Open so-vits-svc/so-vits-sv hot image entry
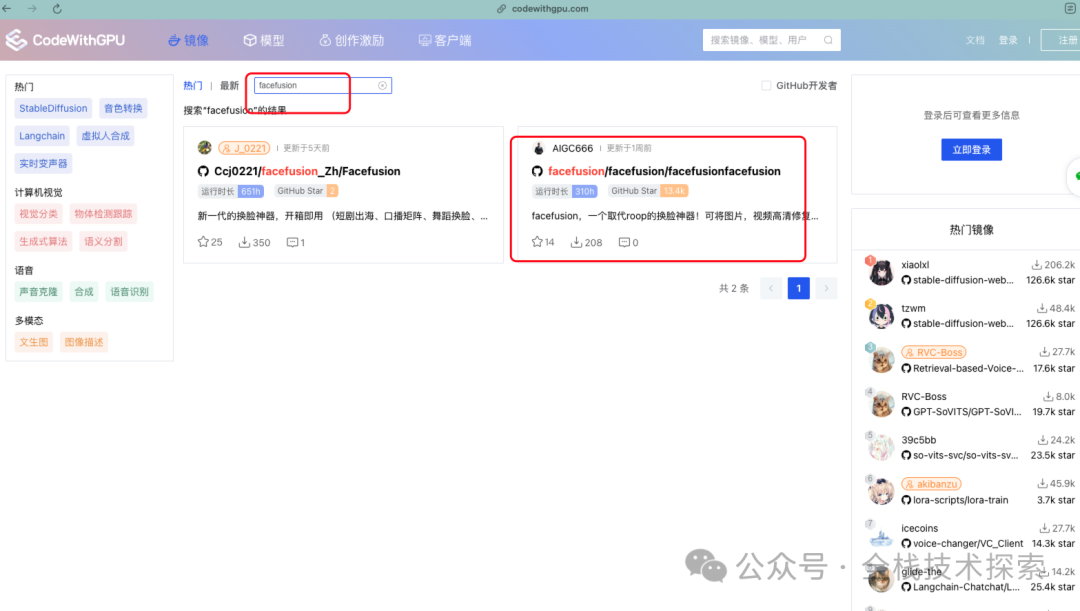This screenshot has width=1080, height=611. 965,455
